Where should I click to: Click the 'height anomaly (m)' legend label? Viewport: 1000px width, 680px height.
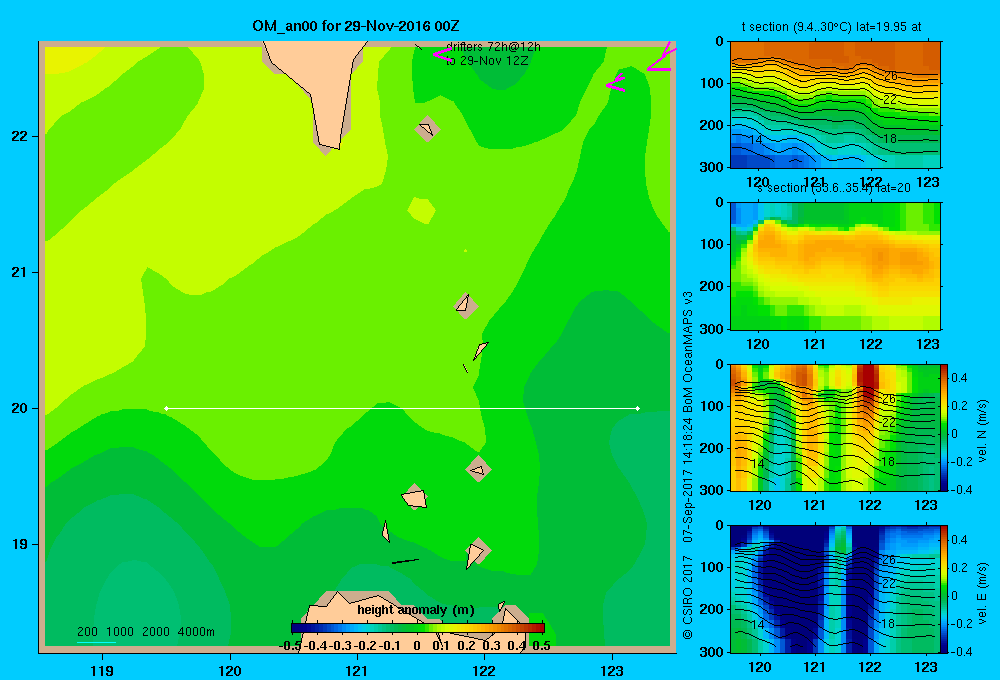[x=416, y=610]
